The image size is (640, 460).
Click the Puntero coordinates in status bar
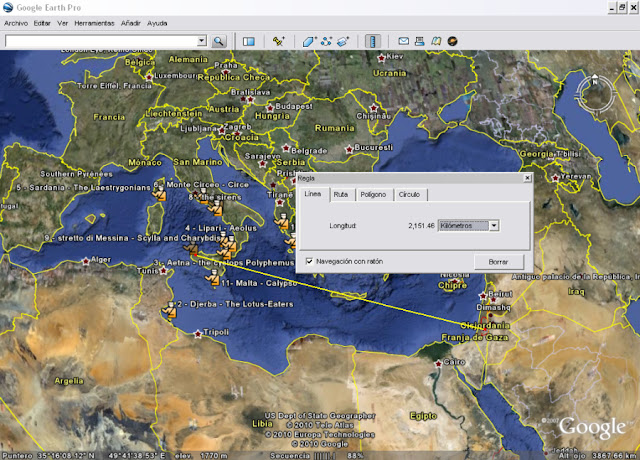(x=84, y=456)
